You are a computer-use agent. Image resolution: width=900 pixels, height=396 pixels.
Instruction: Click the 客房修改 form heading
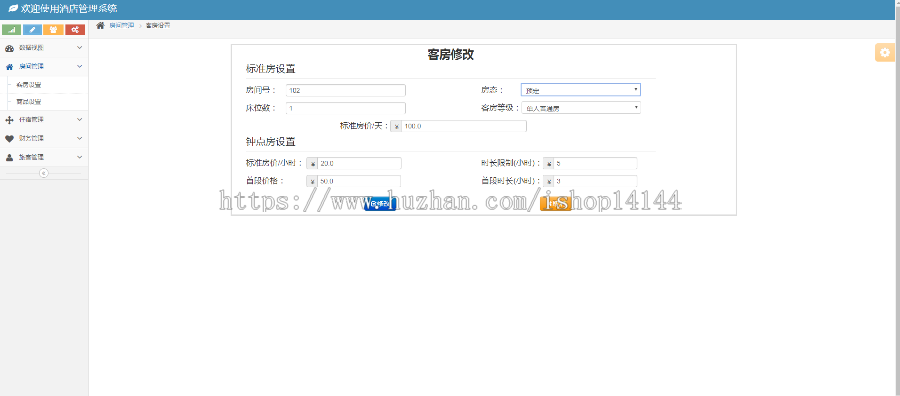pyautogui.click(x=451, y=55)
